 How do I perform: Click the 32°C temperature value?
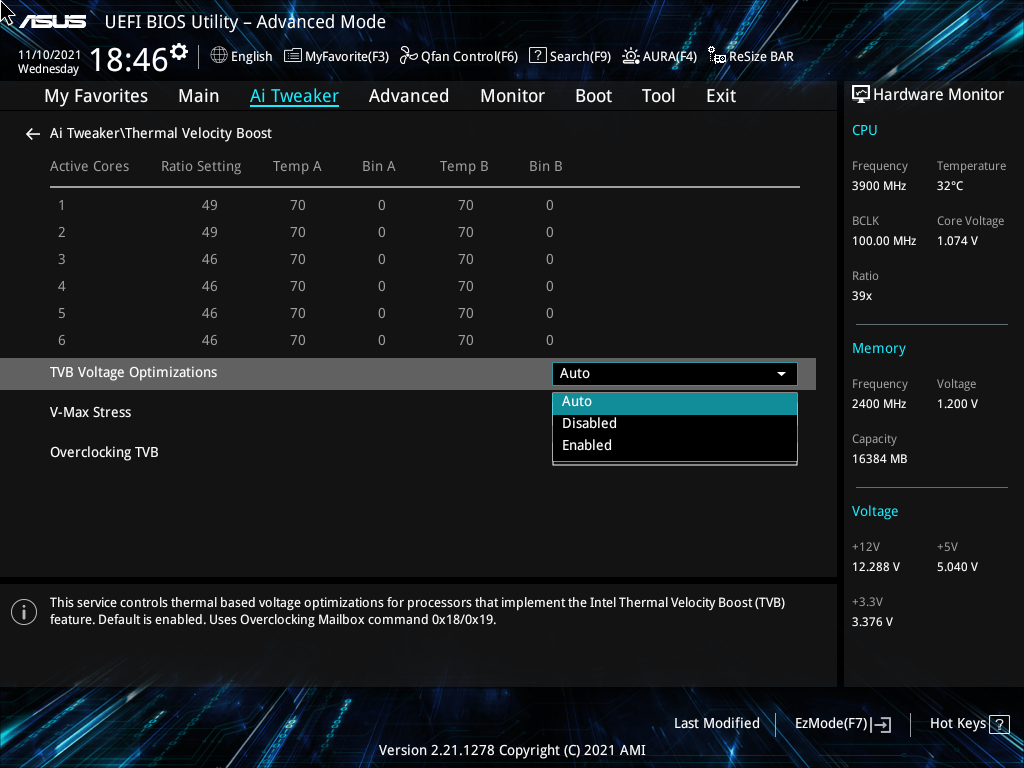pos(950,186)
